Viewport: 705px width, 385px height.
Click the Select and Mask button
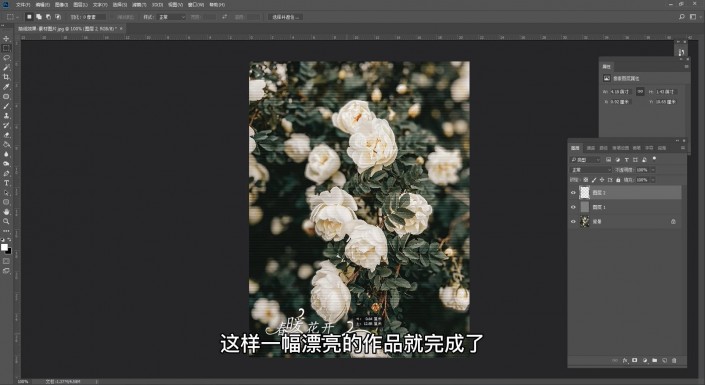[x=286, y=17]
